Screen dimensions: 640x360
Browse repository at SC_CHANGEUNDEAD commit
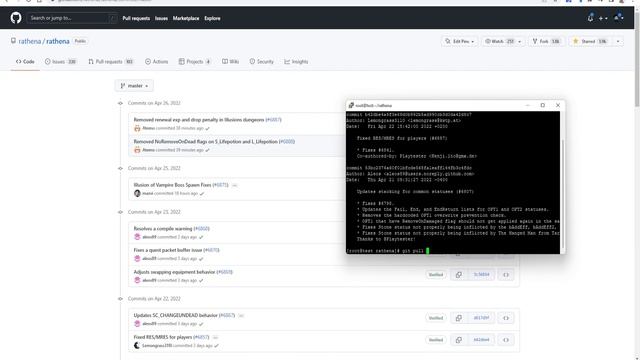[x=506, y=318]
